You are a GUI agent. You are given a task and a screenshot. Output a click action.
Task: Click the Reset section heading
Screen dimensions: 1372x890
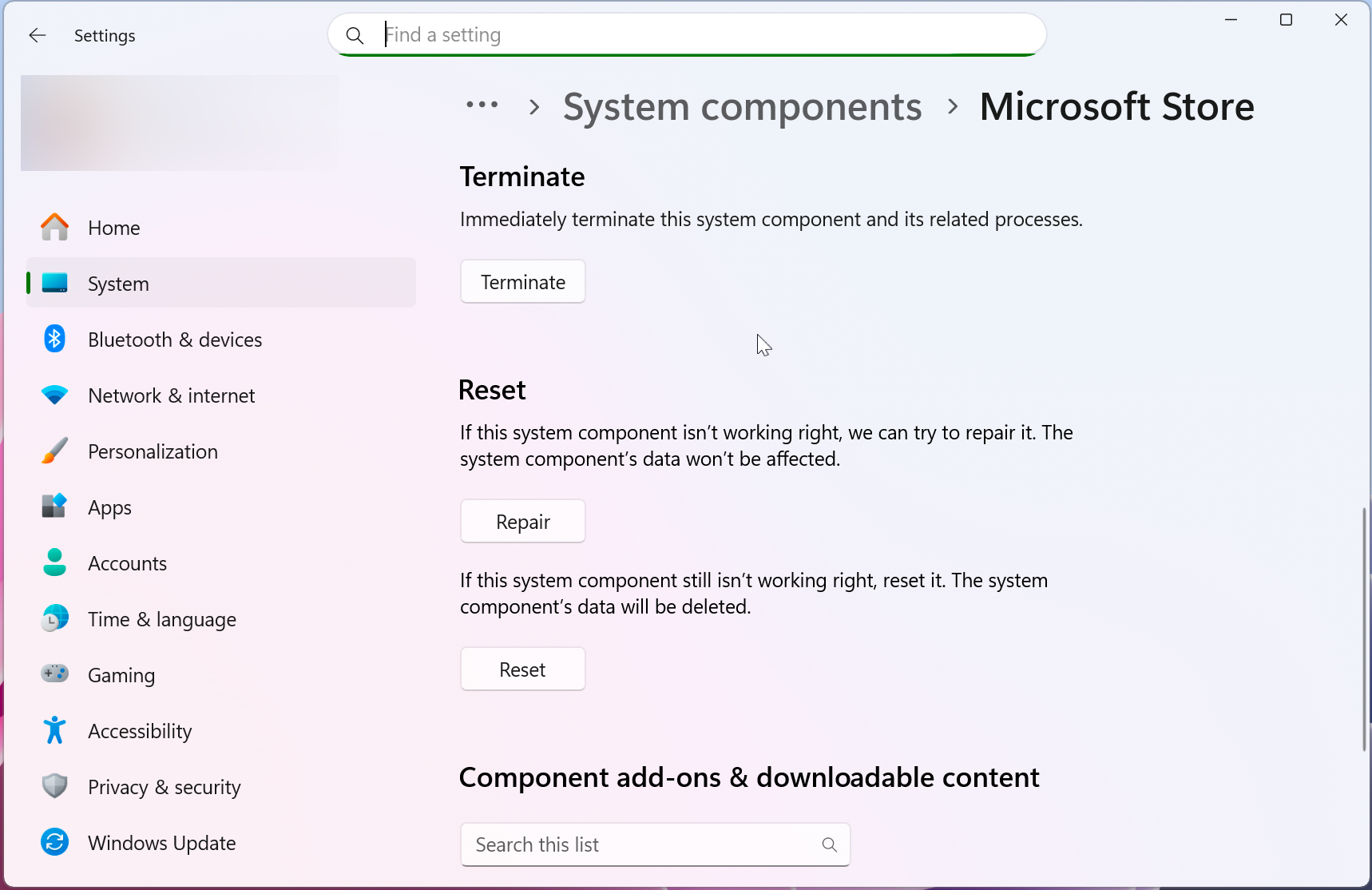[492, 390]
